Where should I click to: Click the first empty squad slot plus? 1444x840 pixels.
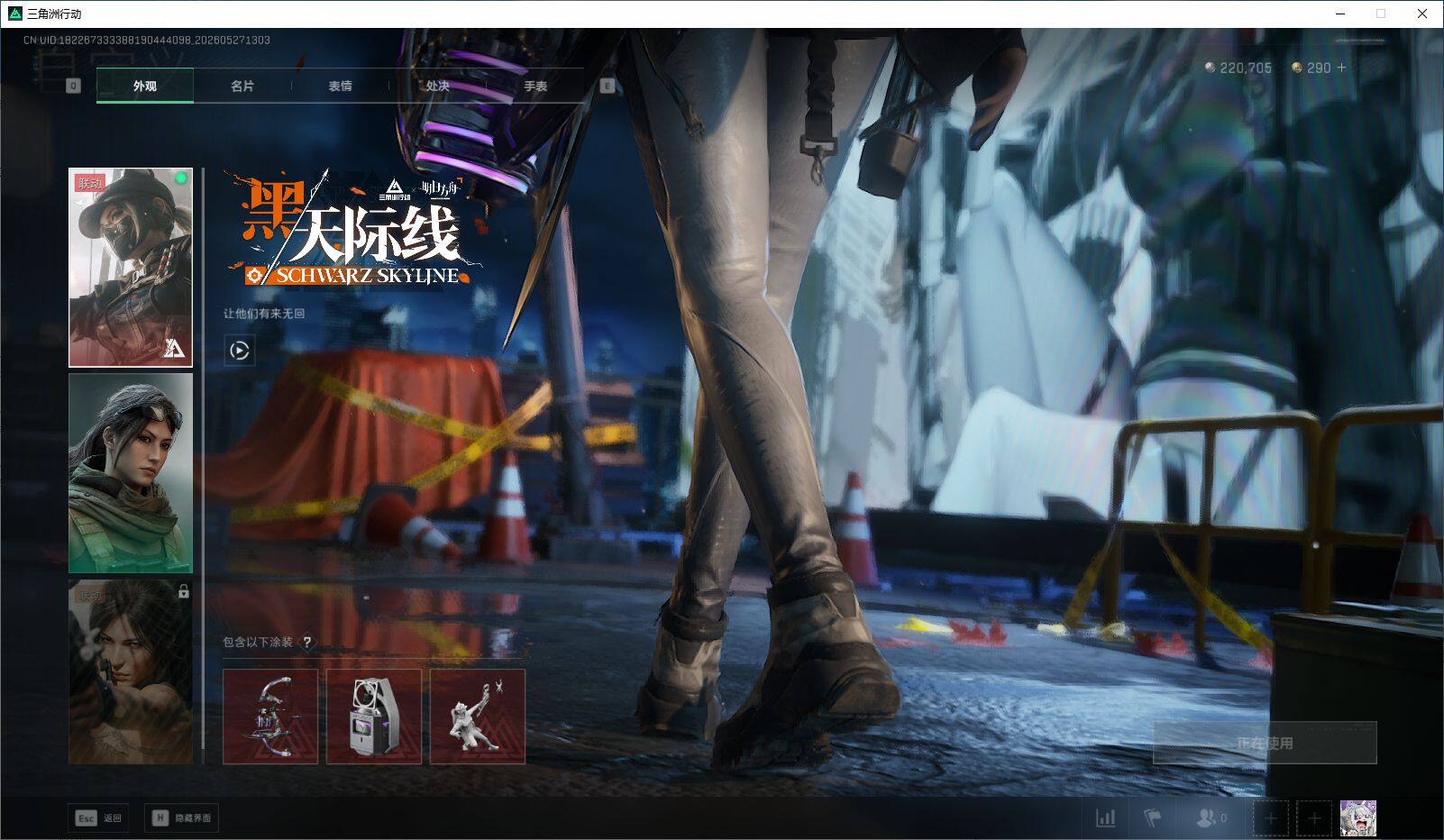(x=1270, y=818)
